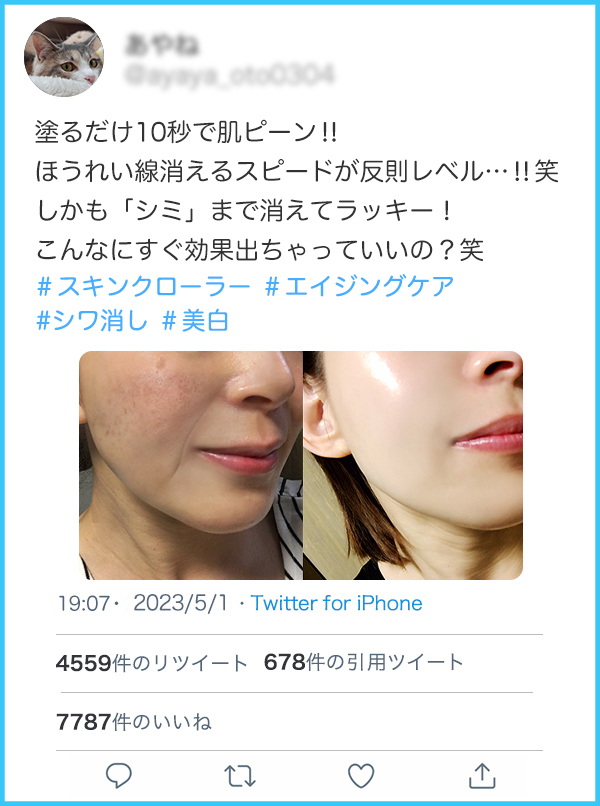
Task: Click the 19:07 timestamp
Action: (84, 603)
